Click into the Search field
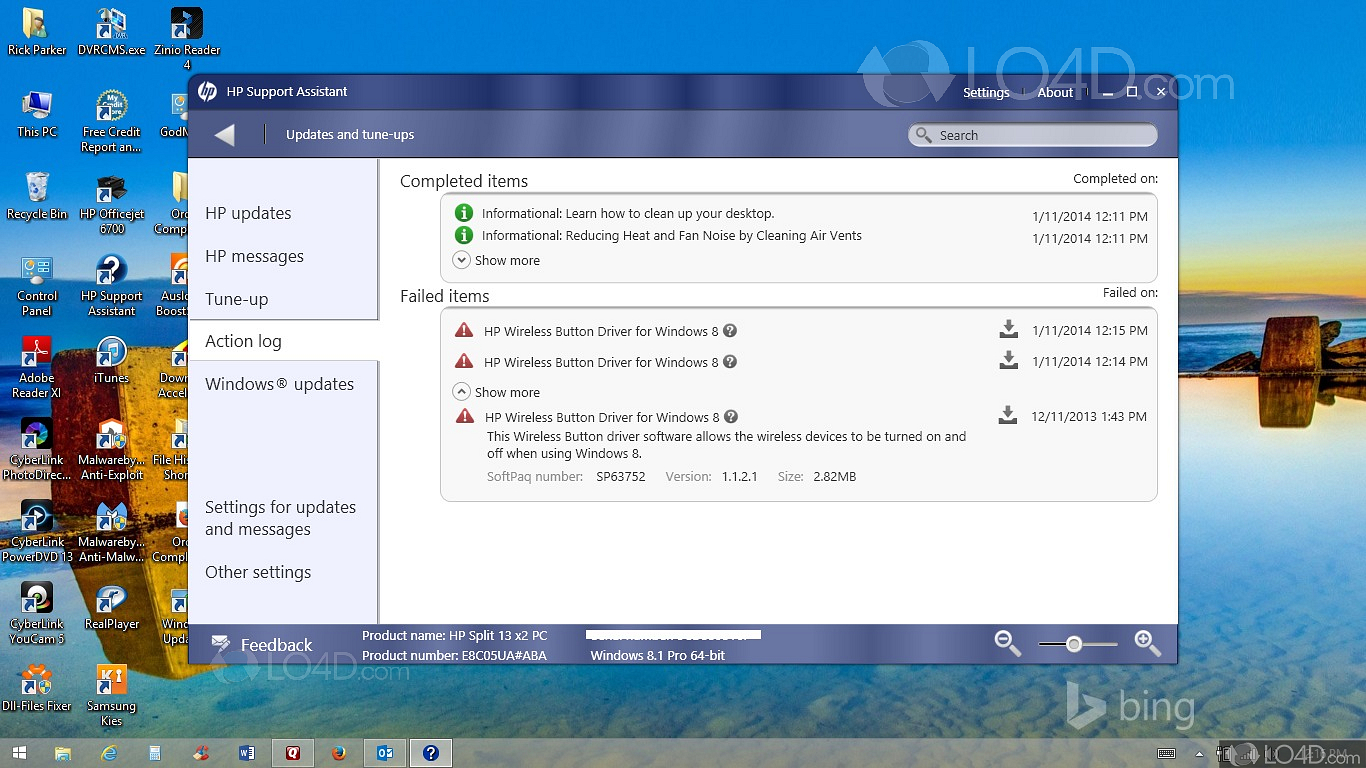This screenshot has height=768, width=1366. tap(1033, 135)
